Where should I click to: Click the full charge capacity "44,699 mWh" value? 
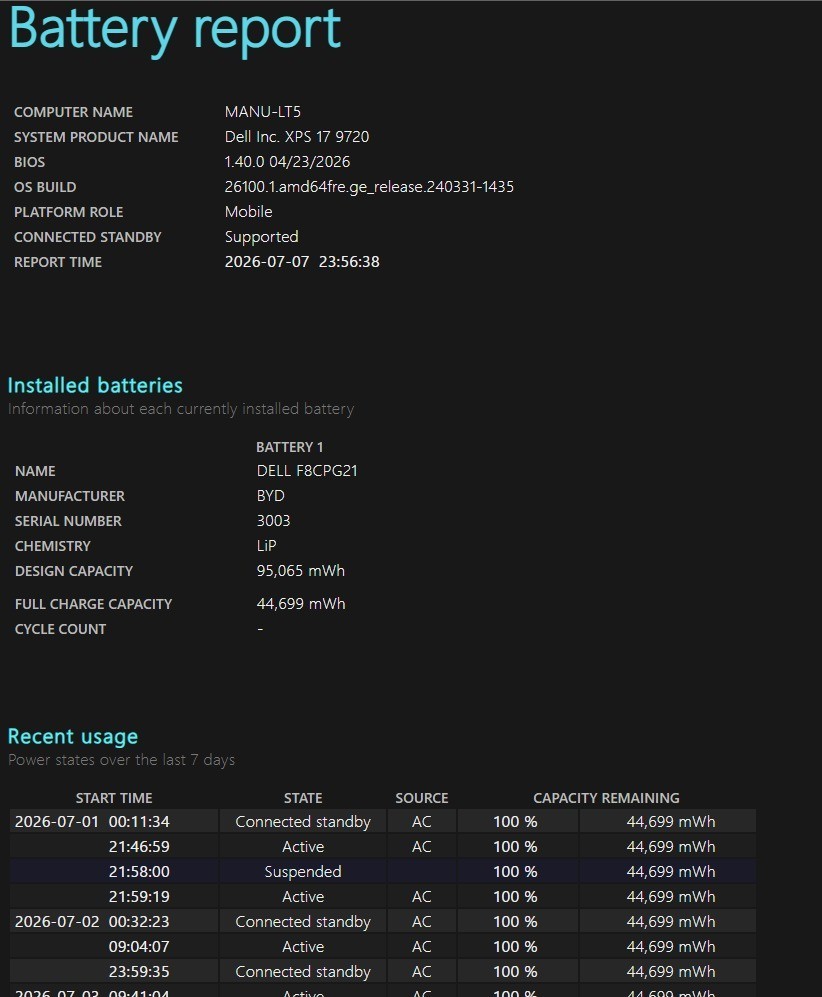pos(301,604)
